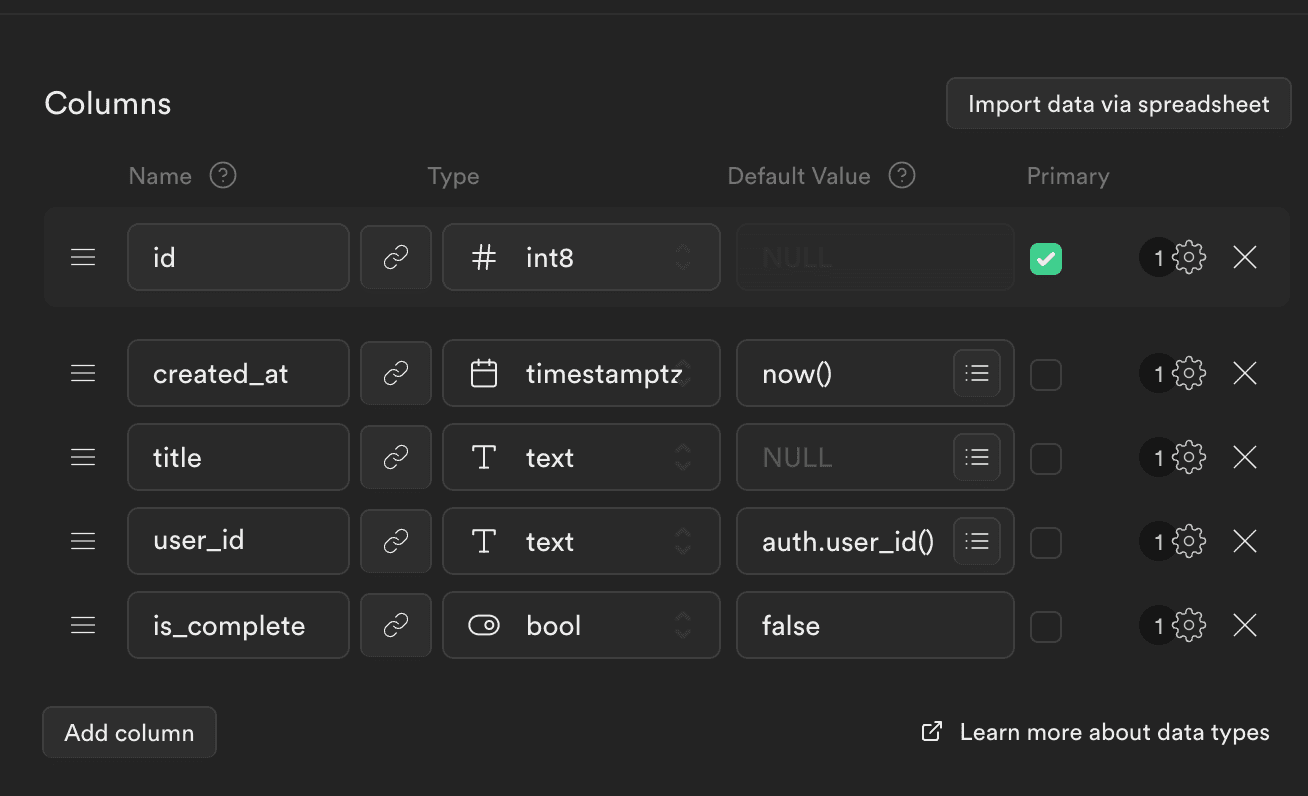Open type dropdown showing int8
The image size is (1308, 796).
click(581, 258)
